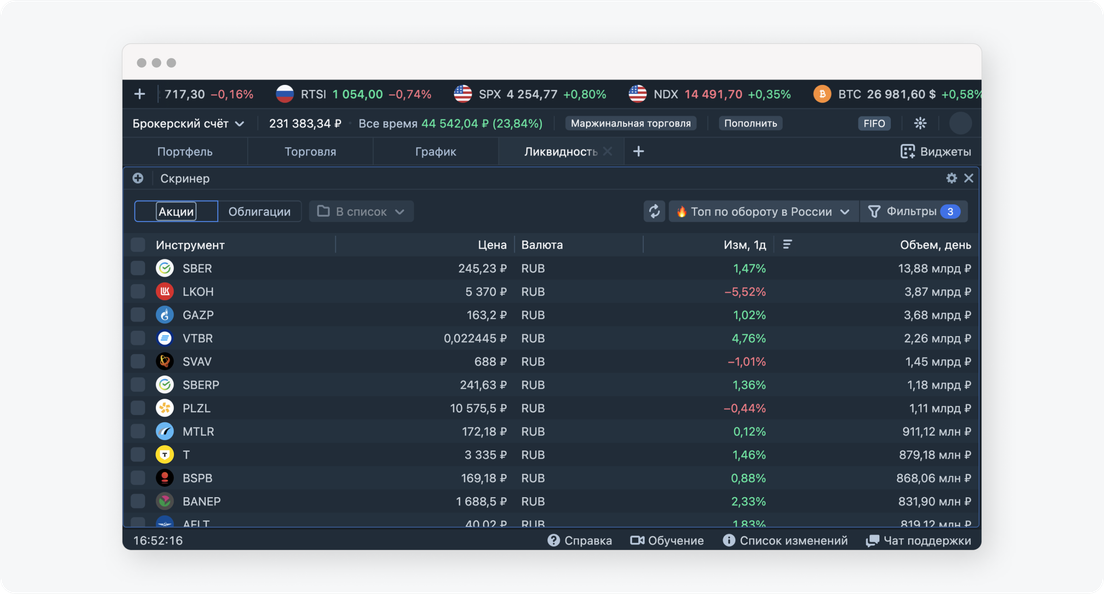The width and height of the screenshot is (1104, 594).
Task: Check the MTLR row checkbox
Action: (138, 431)
